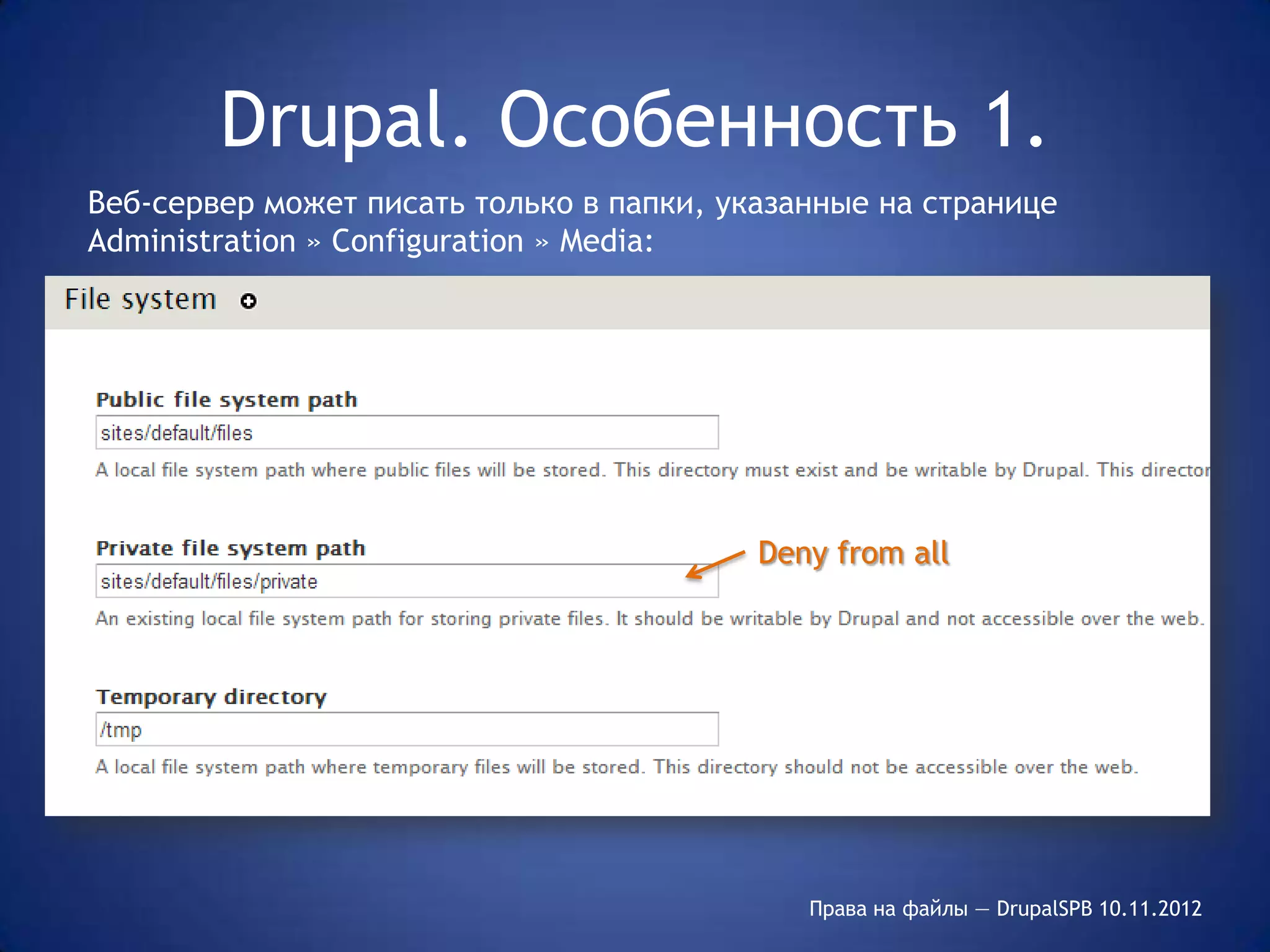
Task: Click the Temporary directory input field
Action: (407, 729)
